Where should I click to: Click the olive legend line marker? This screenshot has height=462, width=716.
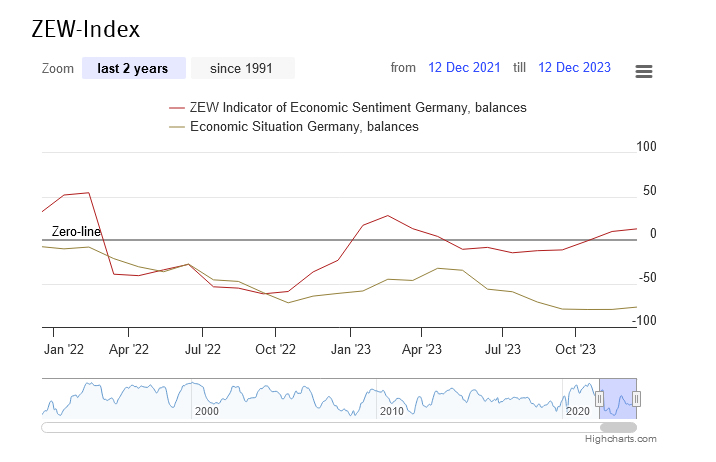[x=177, y=127]
